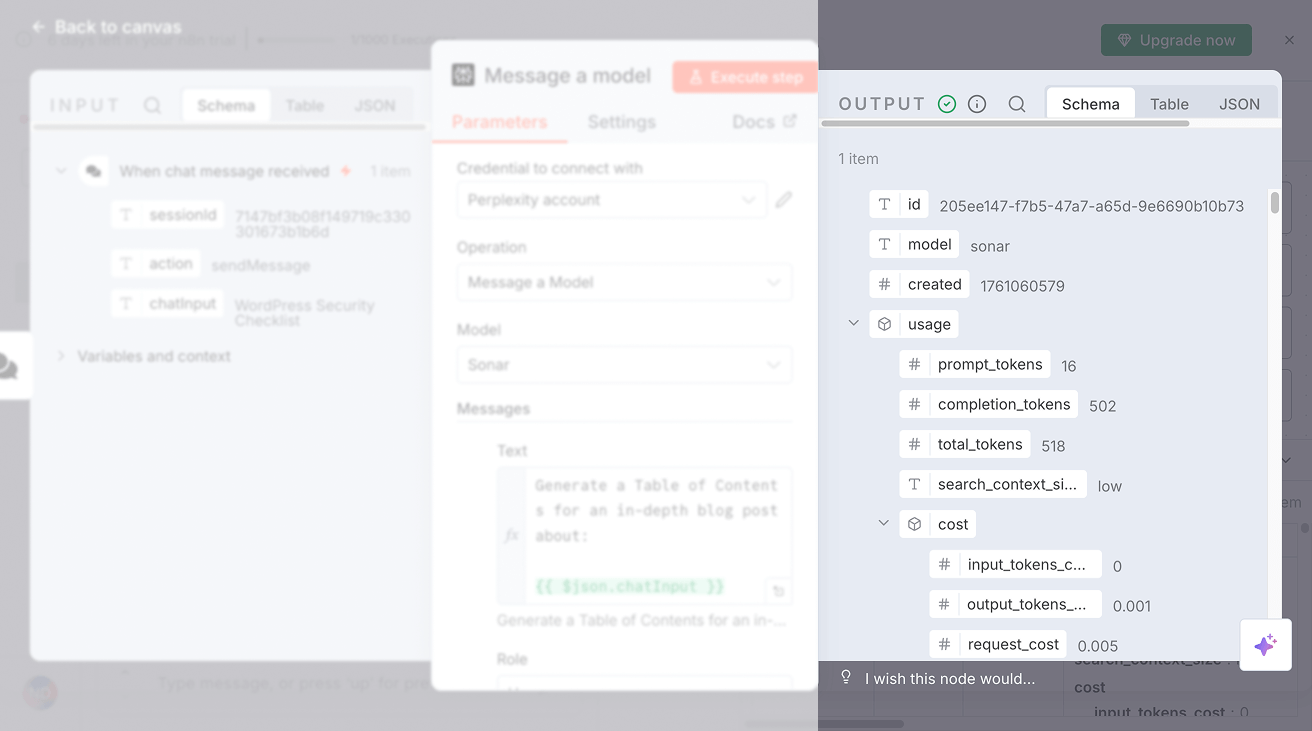Viewport: 1312px width, 731px height.
Task: Click the purple AI sparkle assistant button
Action: [x=1265, y=645]
